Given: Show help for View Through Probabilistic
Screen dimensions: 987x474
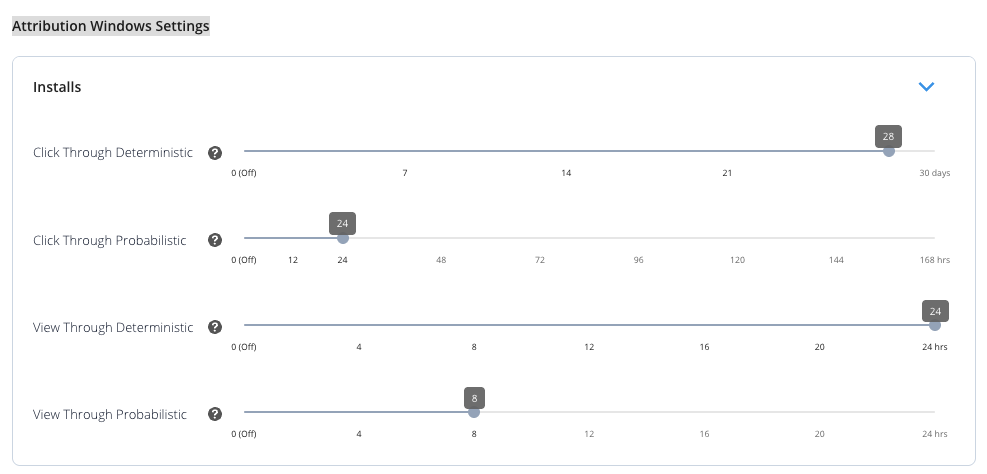Looking at the screenshot, I should 214,414.
